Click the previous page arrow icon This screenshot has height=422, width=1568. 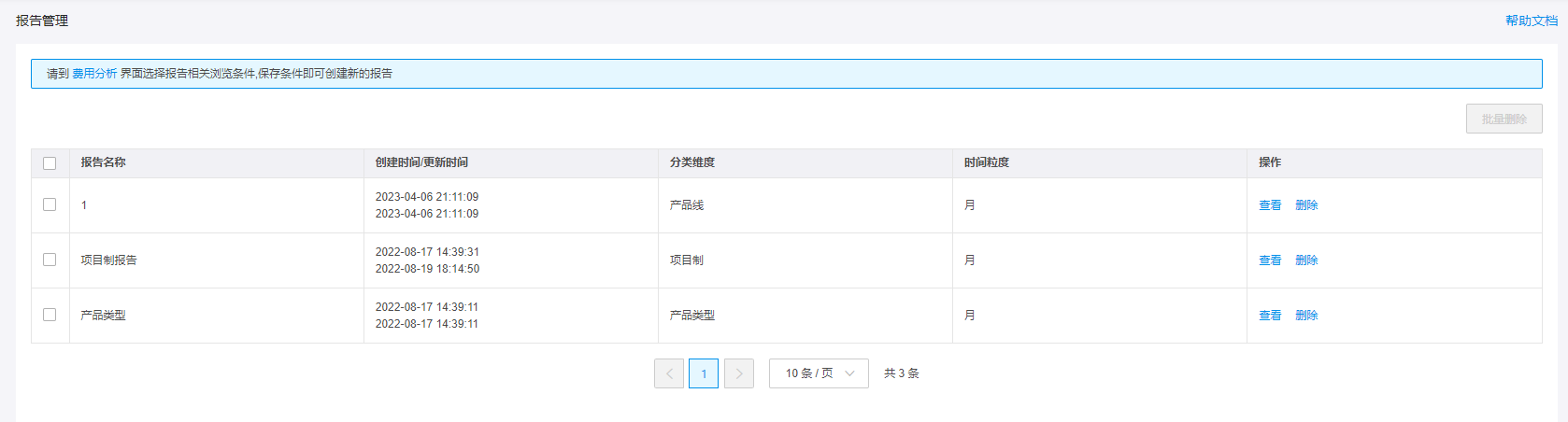point(669,373)
